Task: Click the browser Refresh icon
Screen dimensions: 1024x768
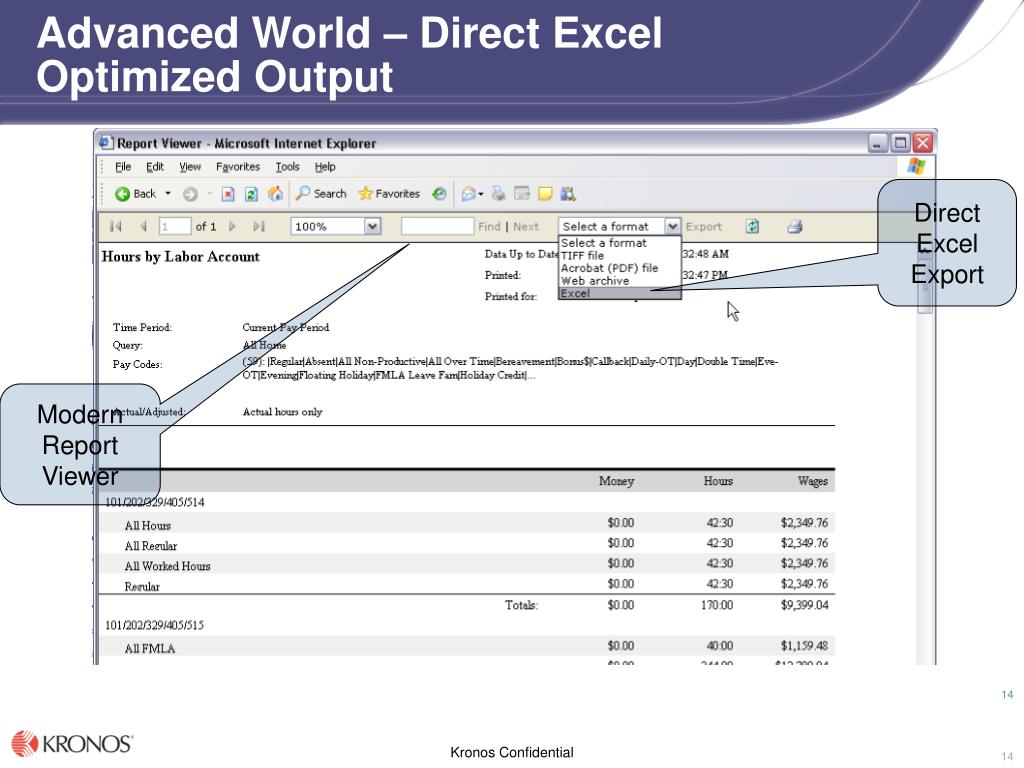Action: pyautogui.click(x=251, y=194)
